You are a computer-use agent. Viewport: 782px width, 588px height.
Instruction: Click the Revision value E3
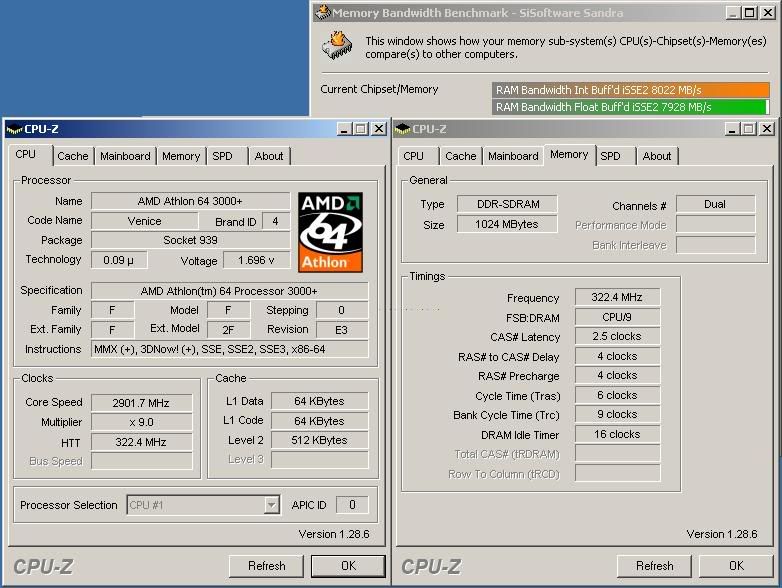pyautogui.click(x=342, y=330)
